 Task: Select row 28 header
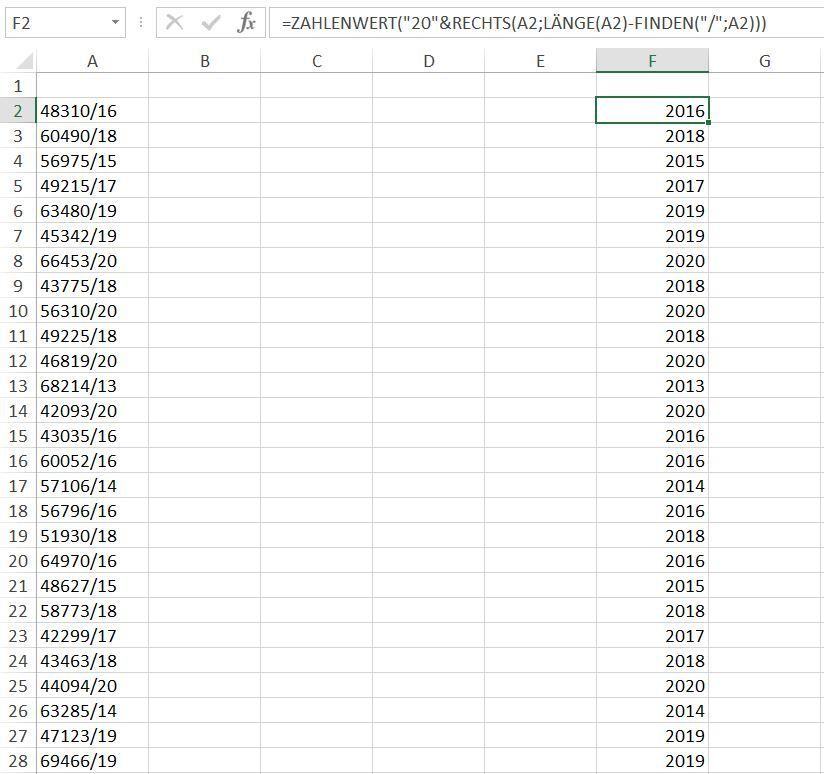pyautogui.click(x=18, y=760)
